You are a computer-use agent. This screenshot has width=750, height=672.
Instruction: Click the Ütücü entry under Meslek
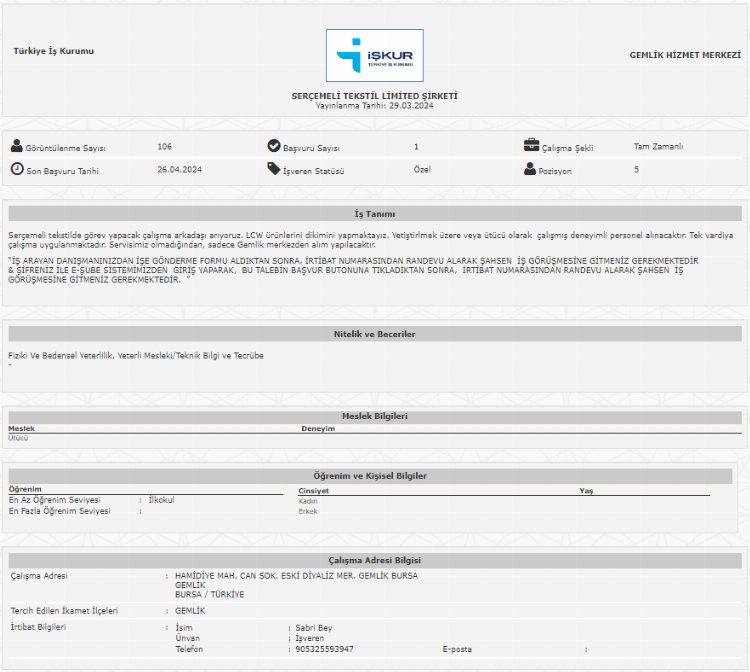[x=18, y=438]
